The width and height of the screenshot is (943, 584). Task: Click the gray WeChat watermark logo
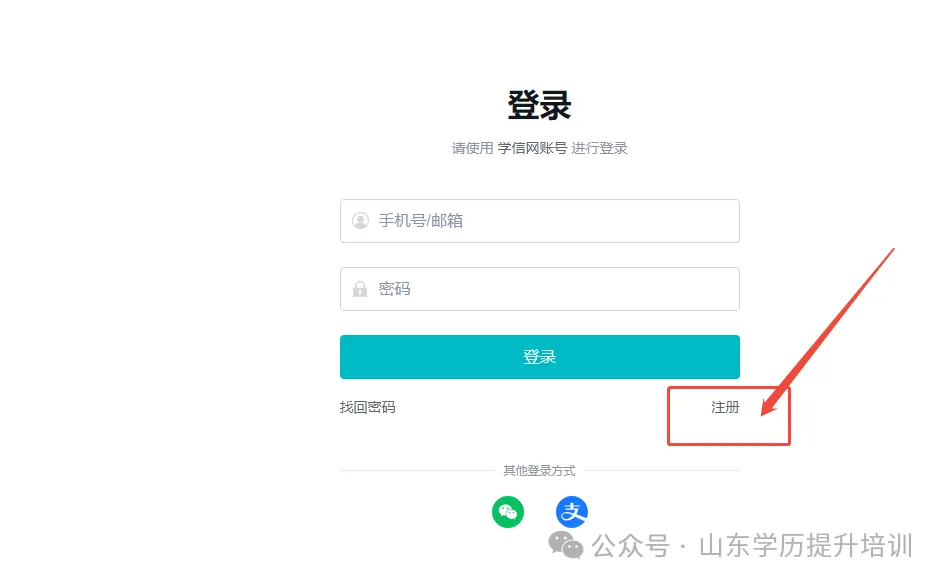566,545
